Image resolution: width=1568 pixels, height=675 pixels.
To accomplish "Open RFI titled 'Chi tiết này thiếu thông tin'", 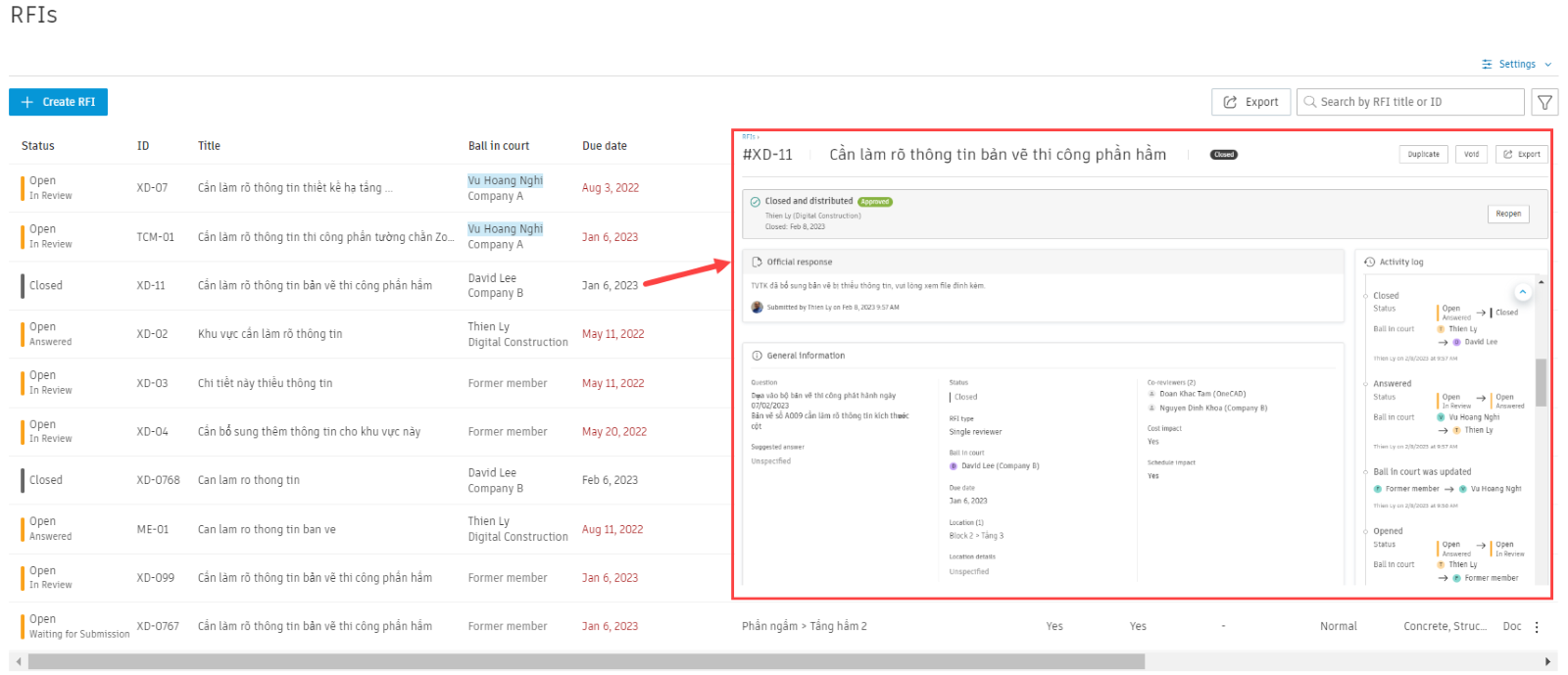I will (x=266, y=383).
